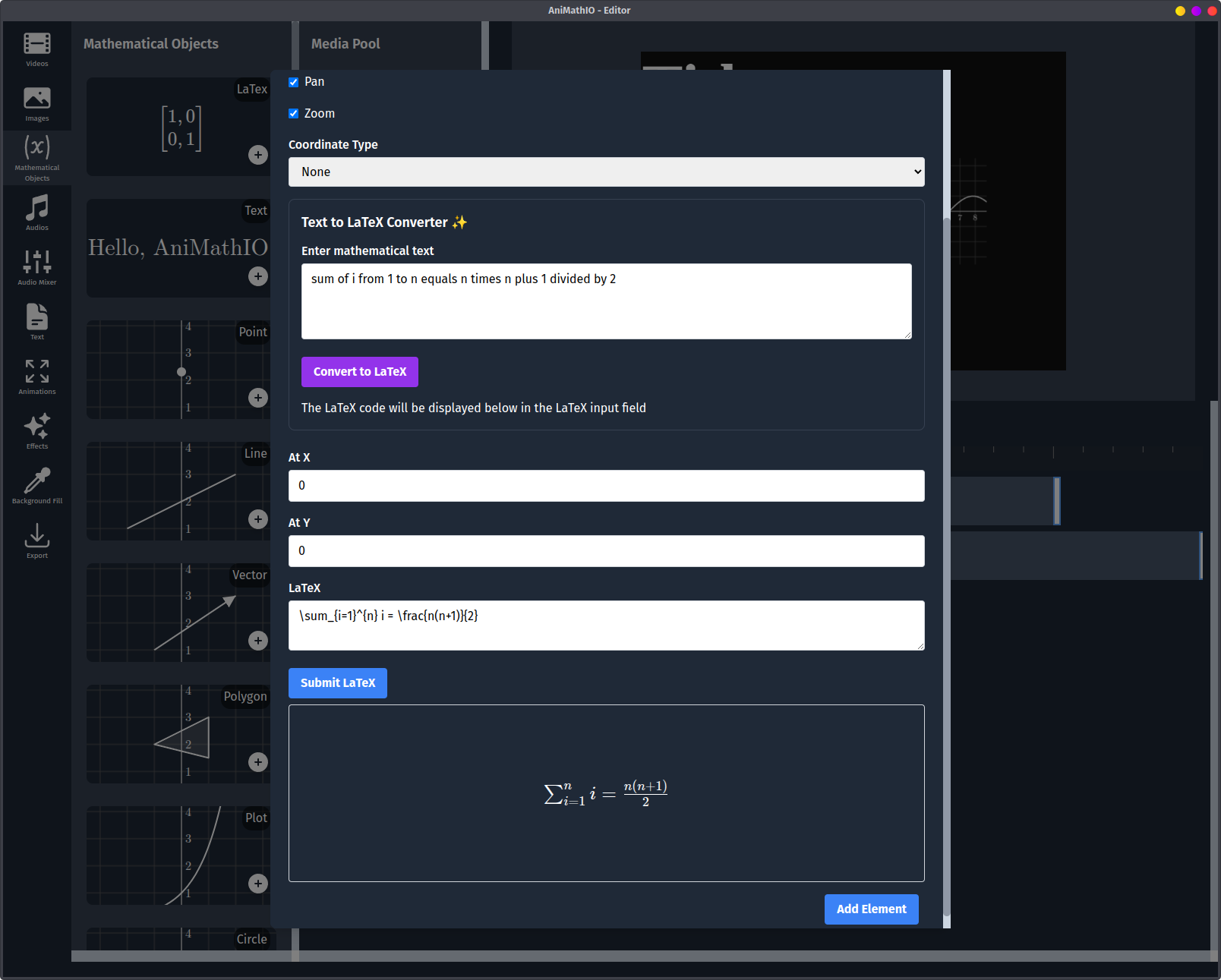Add the Plot object with plus icon

(258, 884)
